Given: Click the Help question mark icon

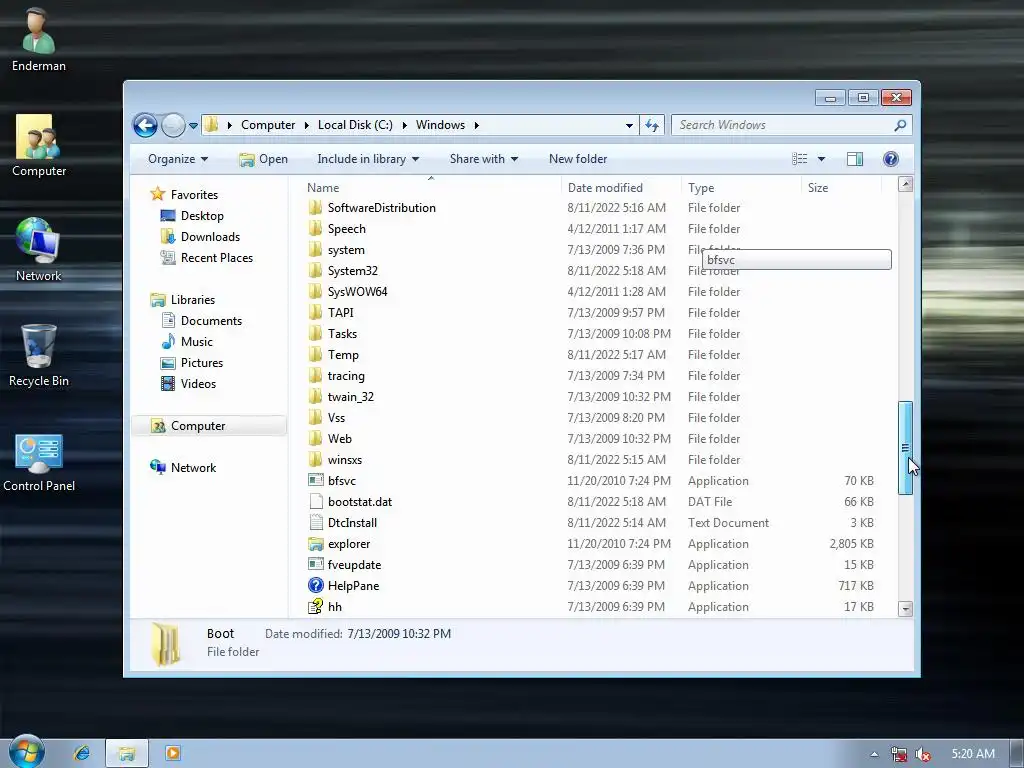Looking at the screenshot, I should click(890, 159).
